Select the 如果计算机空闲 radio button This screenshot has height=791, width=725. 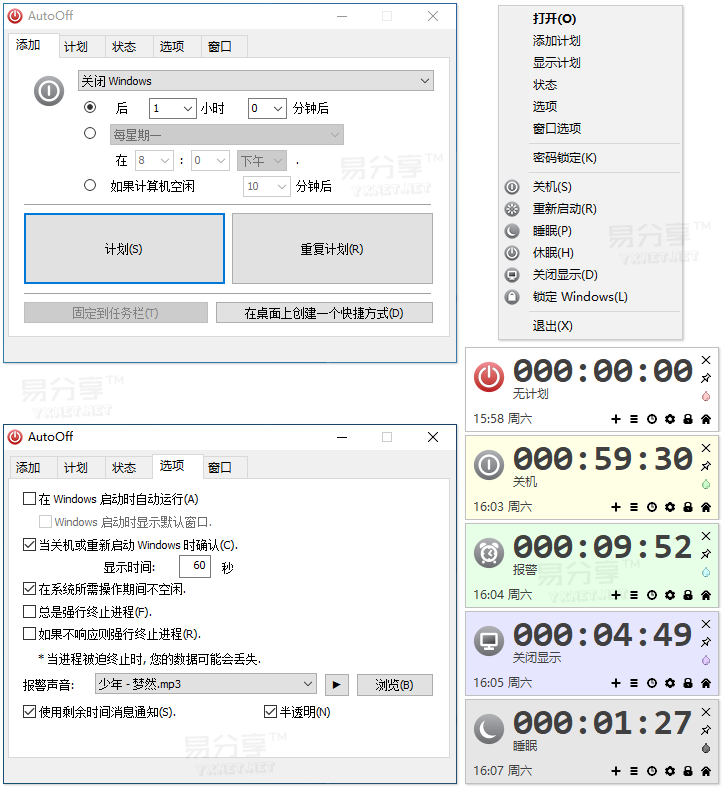tap(90, 185)
